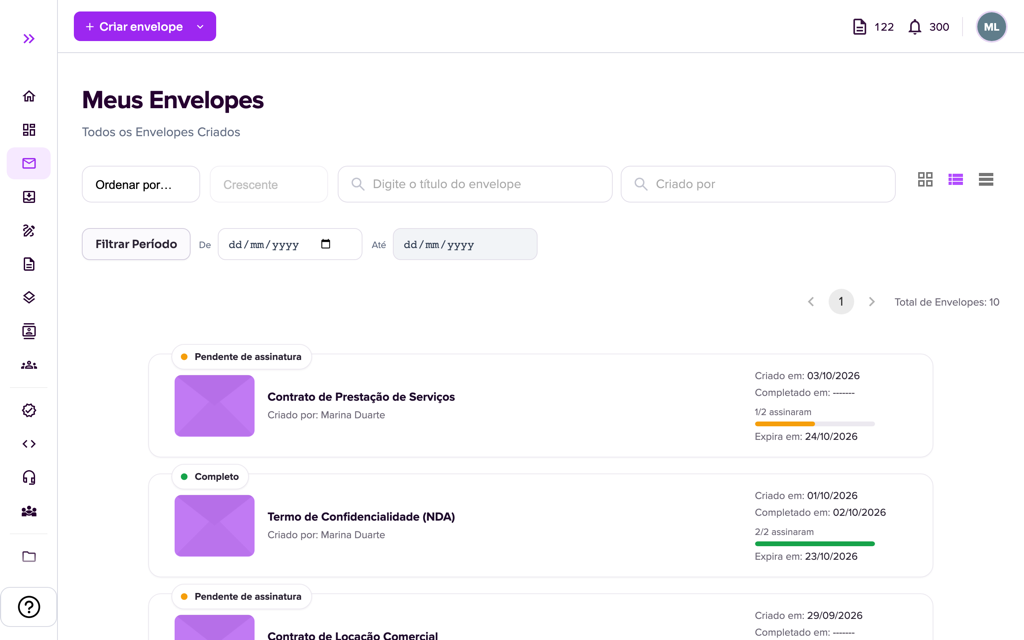Open Criar envelope dropdown arrow
The width and height of the screenshot is (1024, 640).
200,27
